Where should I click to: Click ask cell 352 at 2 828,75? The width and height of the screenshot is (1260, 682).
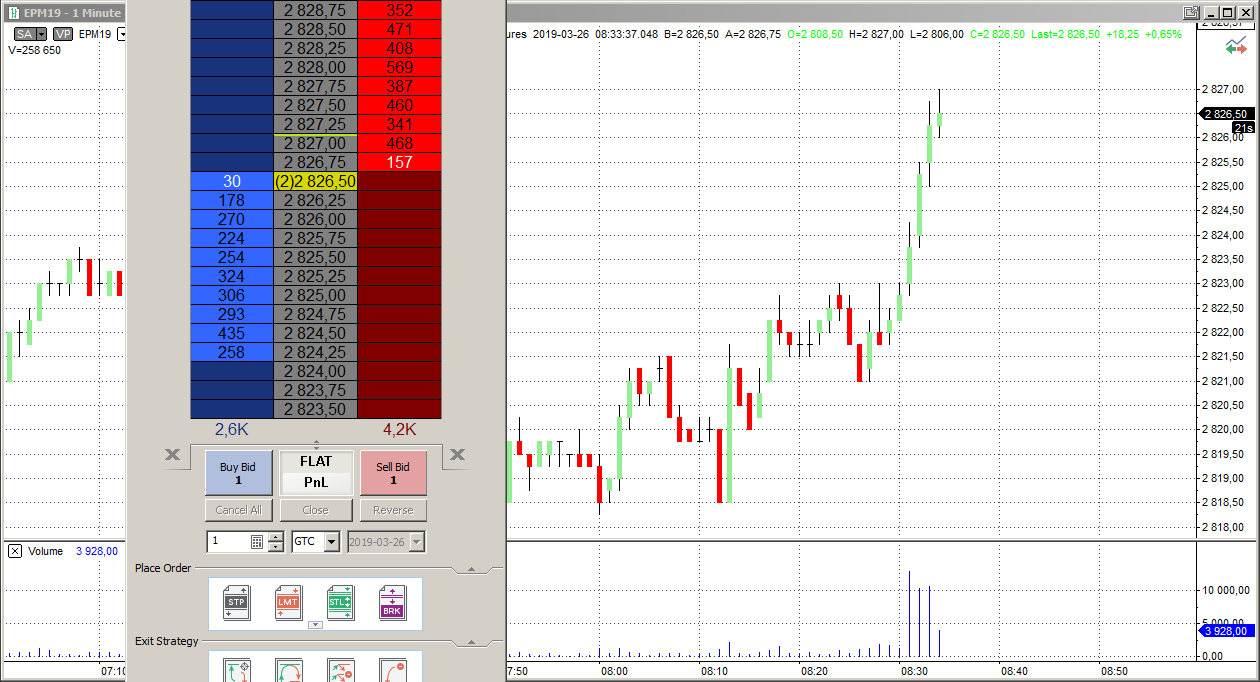(399, 10)
